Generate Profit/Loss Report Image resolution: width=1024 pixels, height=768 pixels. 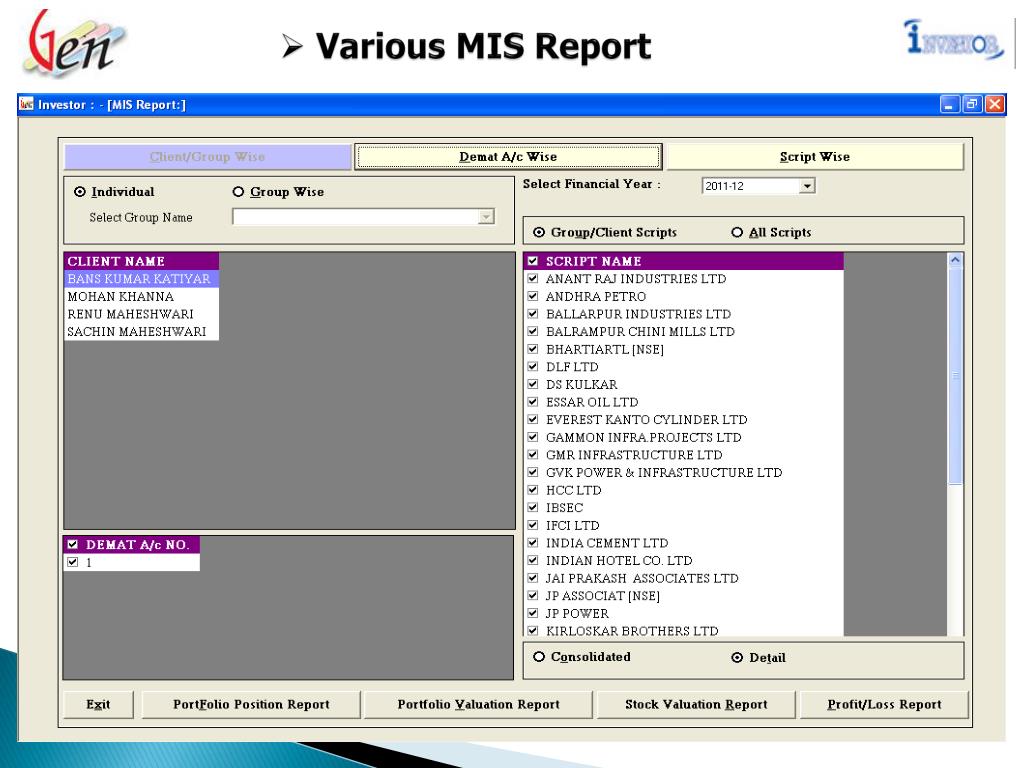tap(884, 705)
